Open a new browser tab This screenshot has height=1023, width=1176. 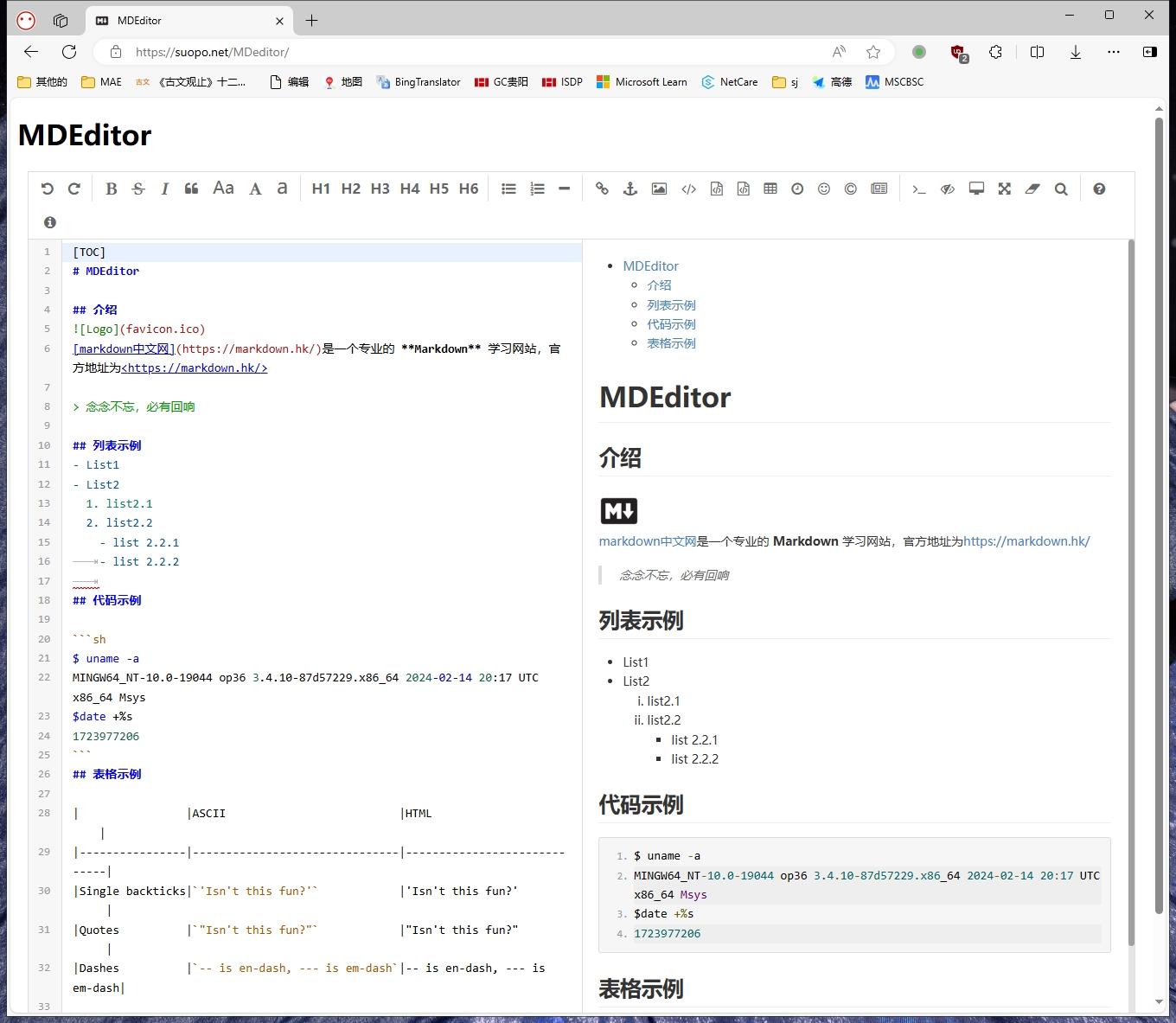[312, 20]
